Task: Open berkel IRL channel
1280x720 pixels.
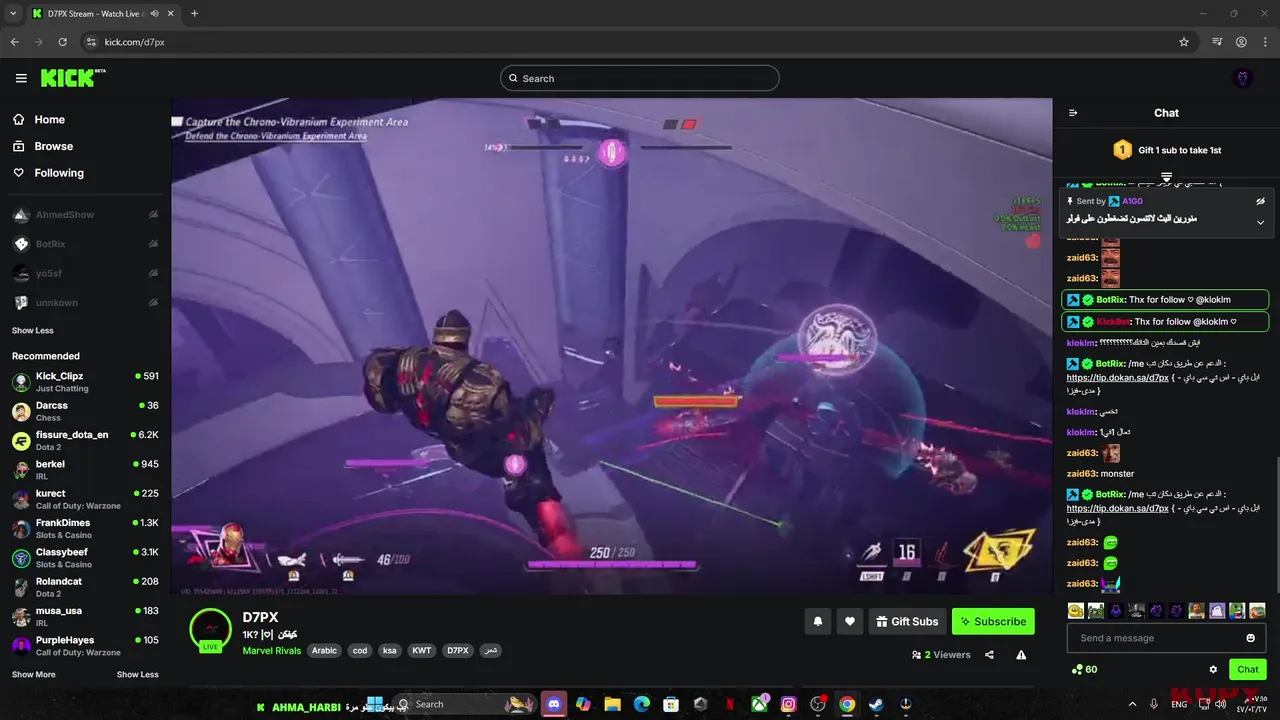Action: point(85,470)
